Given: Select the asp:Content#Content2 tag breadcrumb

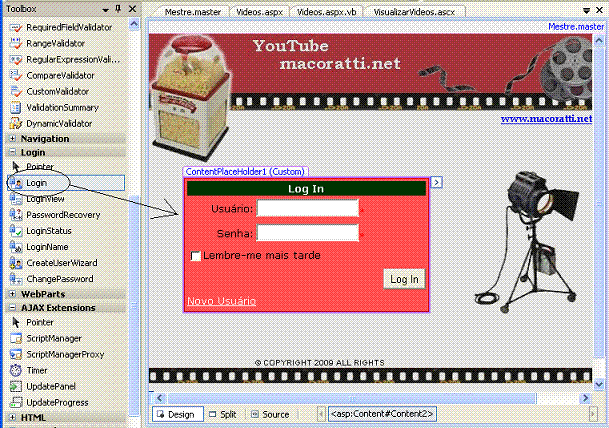Looking at the screenshot, I should pos(382,414).
